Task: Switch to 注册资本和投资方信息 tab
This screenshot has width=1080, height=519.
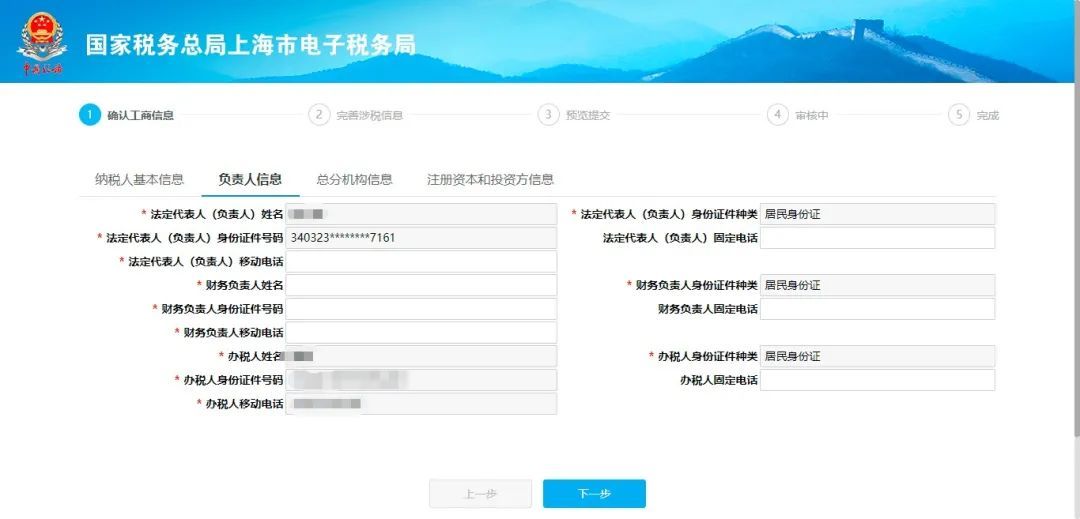Action: 490,180
